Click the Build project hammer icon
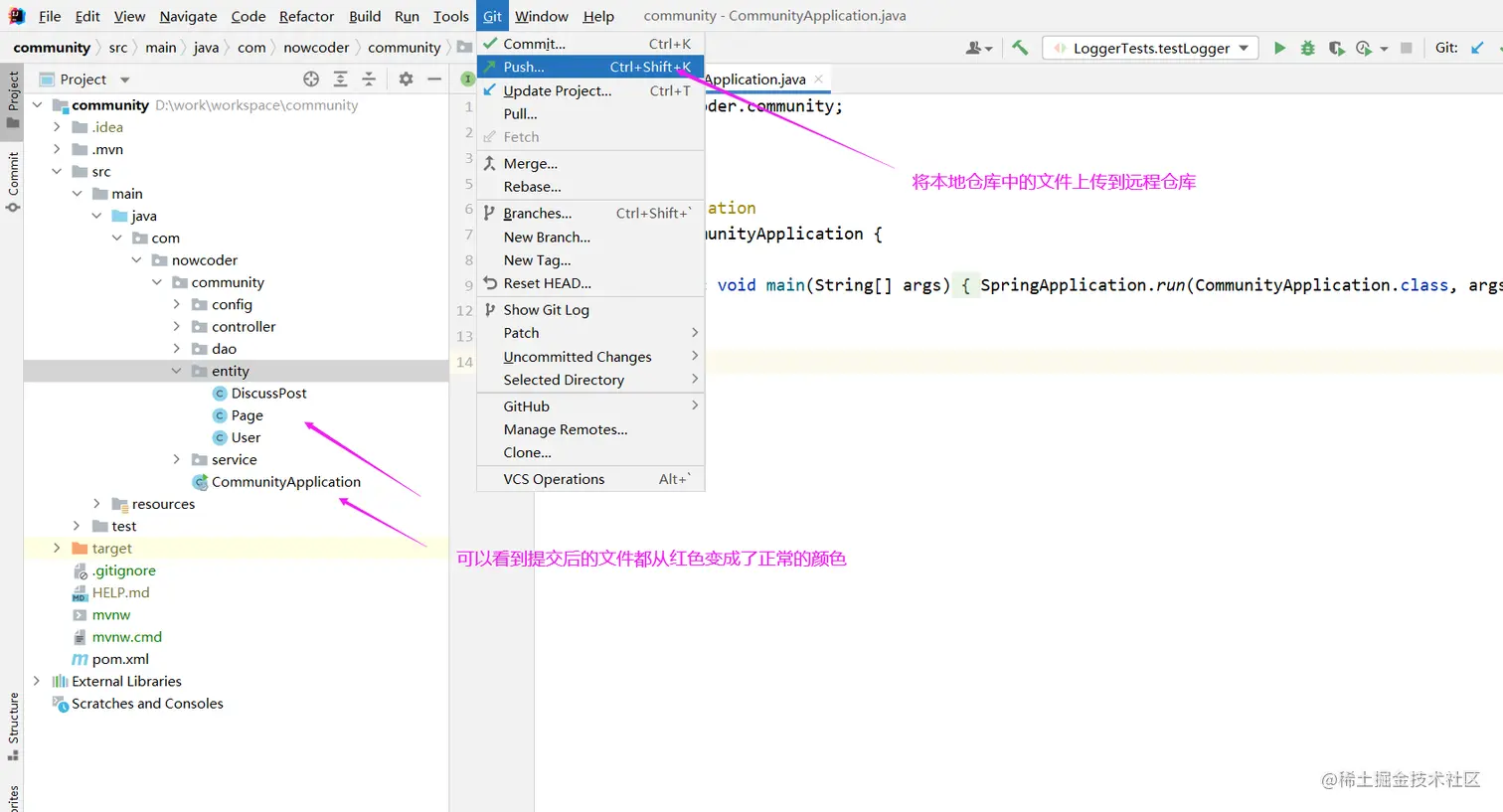 [1020, 48]
